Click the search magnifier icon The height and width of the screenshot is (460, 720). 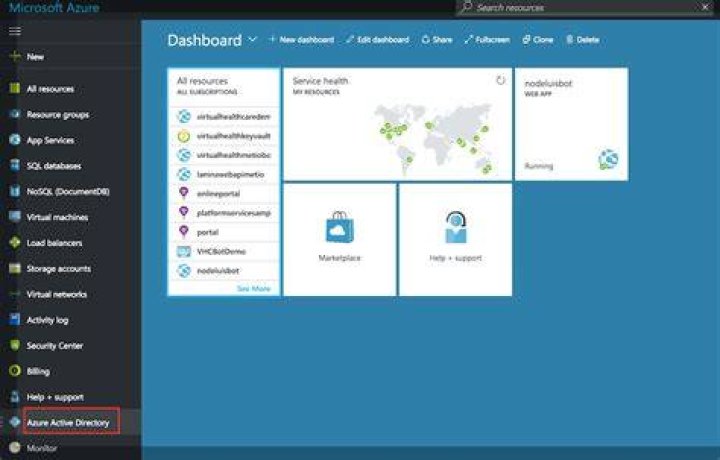point(467,7)
